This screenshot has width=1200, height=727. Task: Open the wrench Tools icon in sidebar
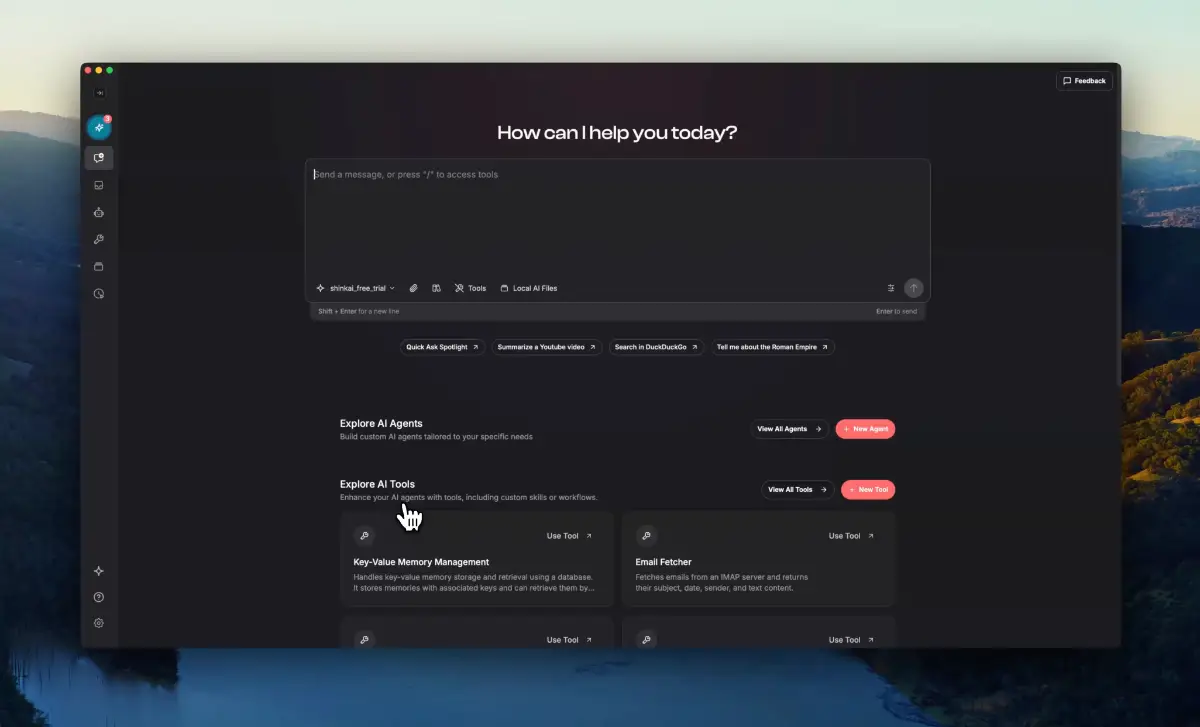[x=99, y=240]
